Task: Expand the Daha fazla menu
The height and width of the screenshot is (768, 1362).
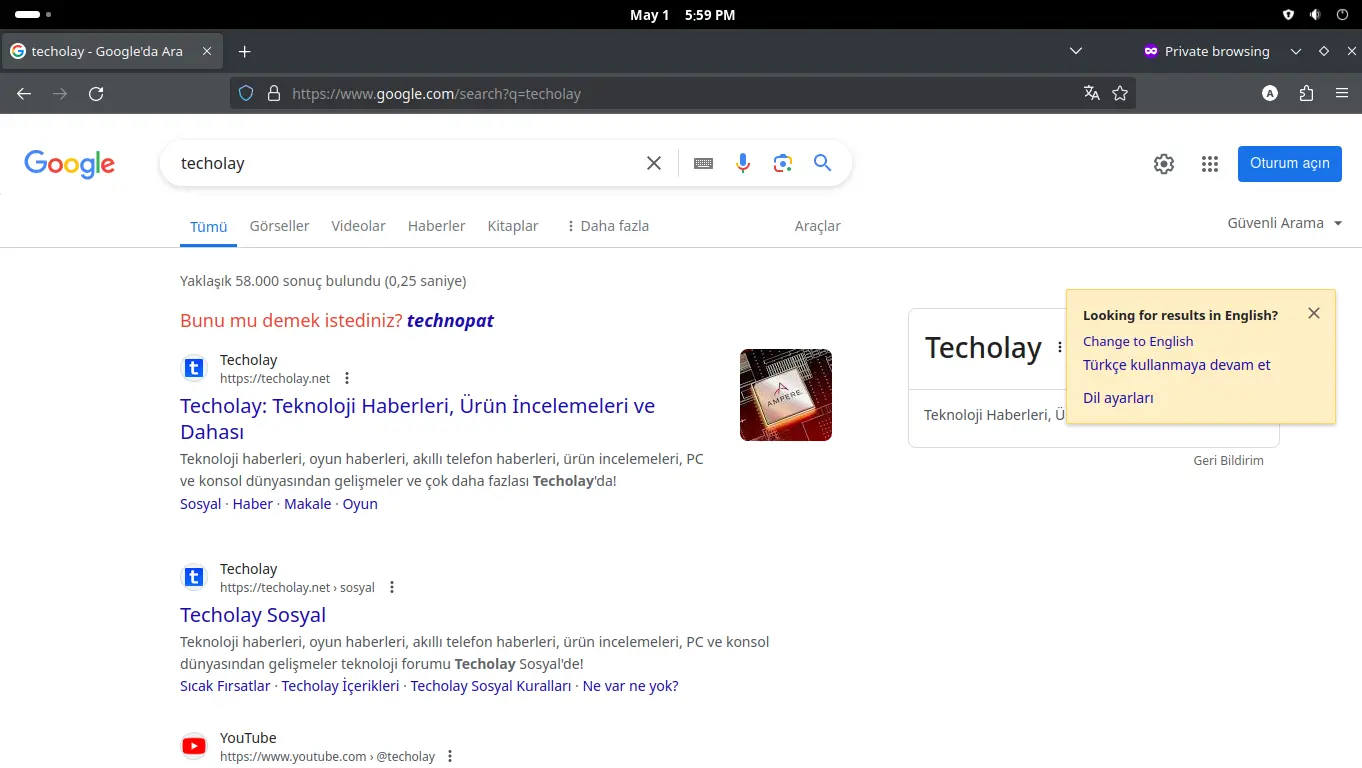Action: [607, 226]
